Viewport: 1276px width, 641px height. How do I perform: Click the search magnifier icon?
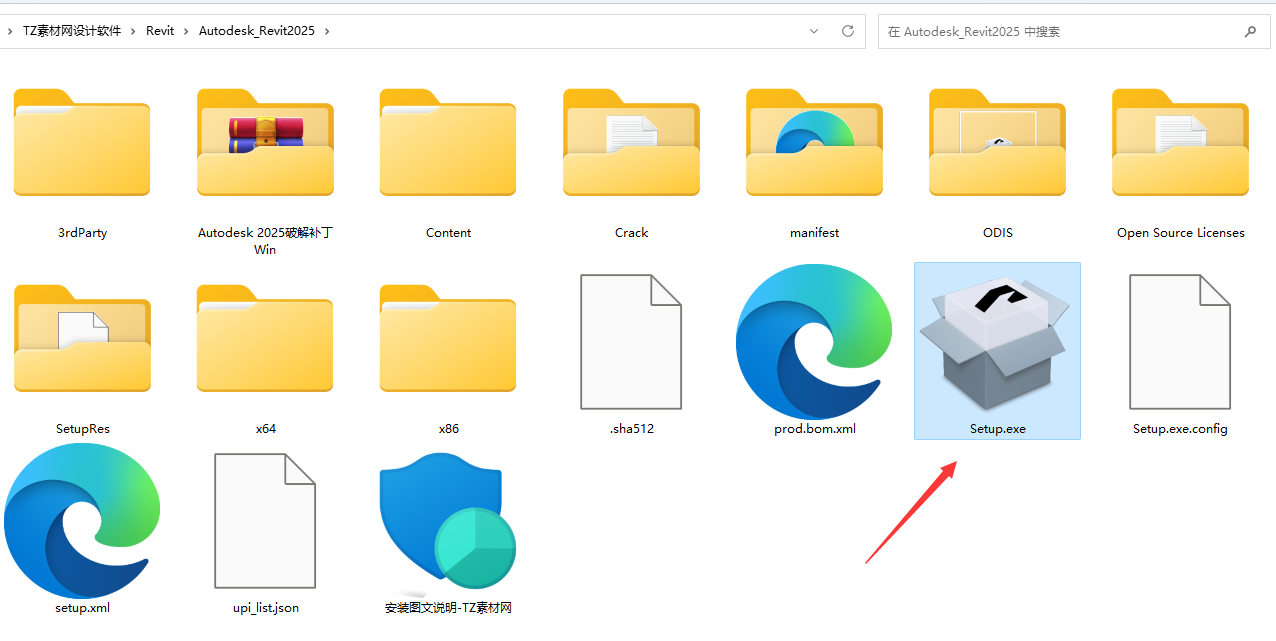[x=1250, y=31]
